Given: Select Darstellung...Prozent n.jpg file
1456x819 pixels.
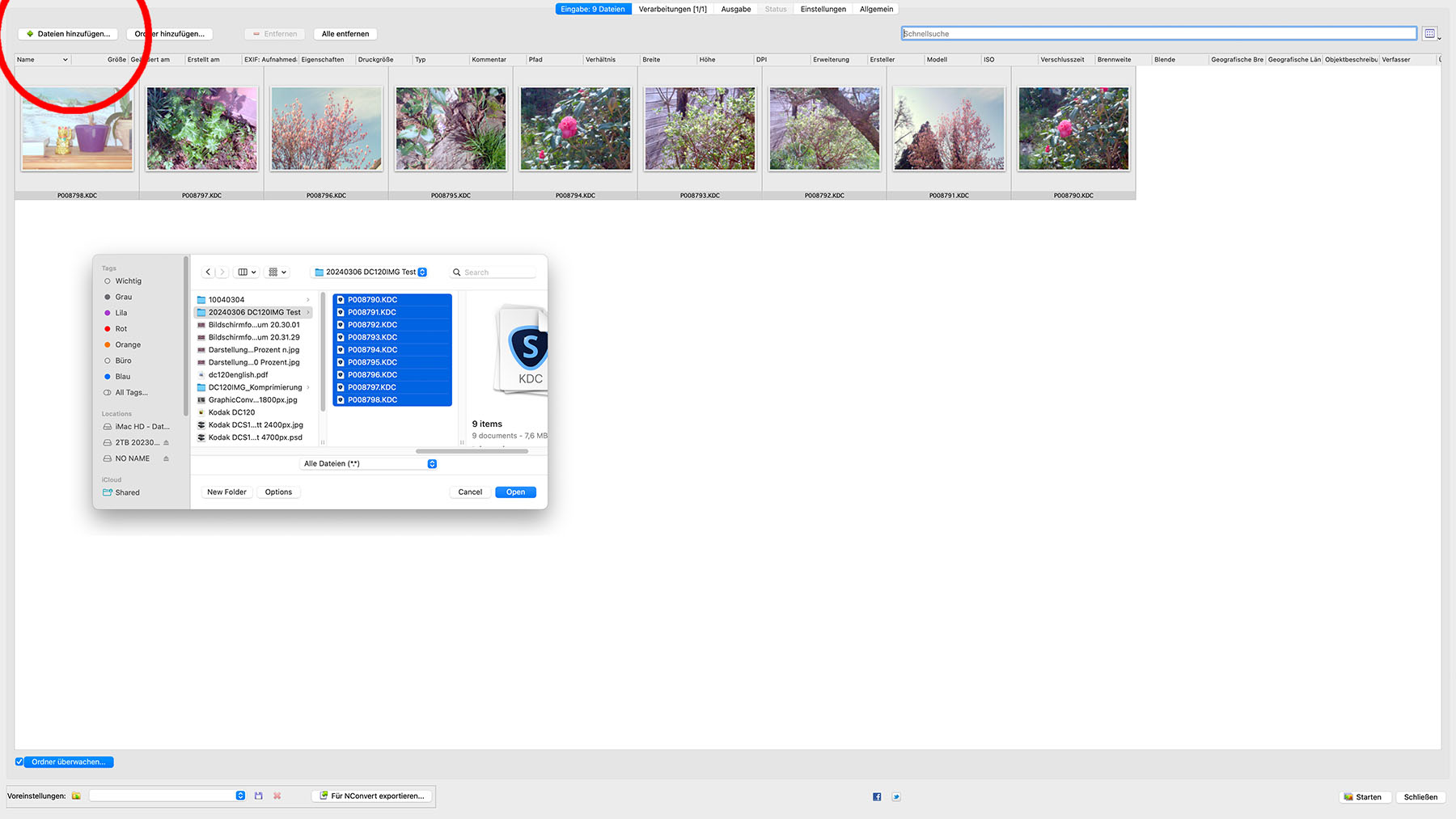Looking at the screenshot, I should (x=254, y=350).
